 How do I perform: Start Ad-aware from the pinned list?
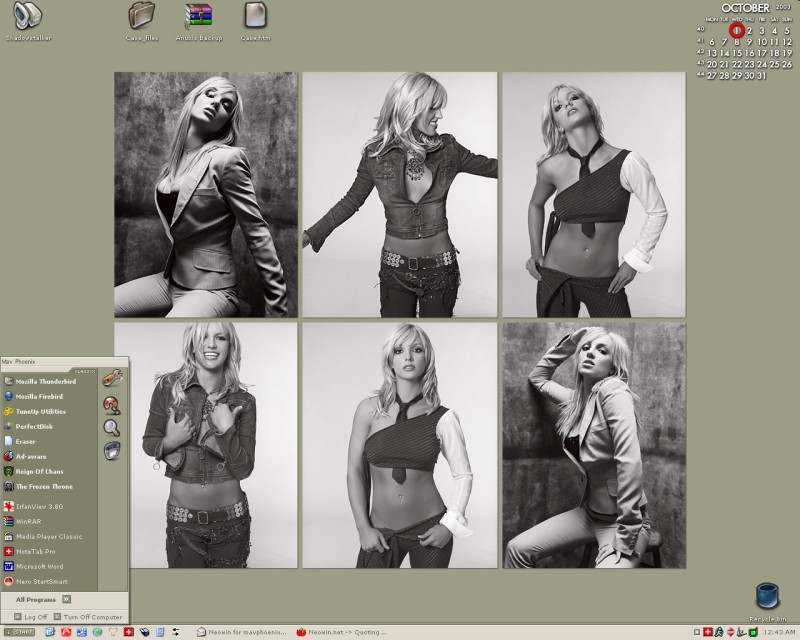[x=34, y=456]
